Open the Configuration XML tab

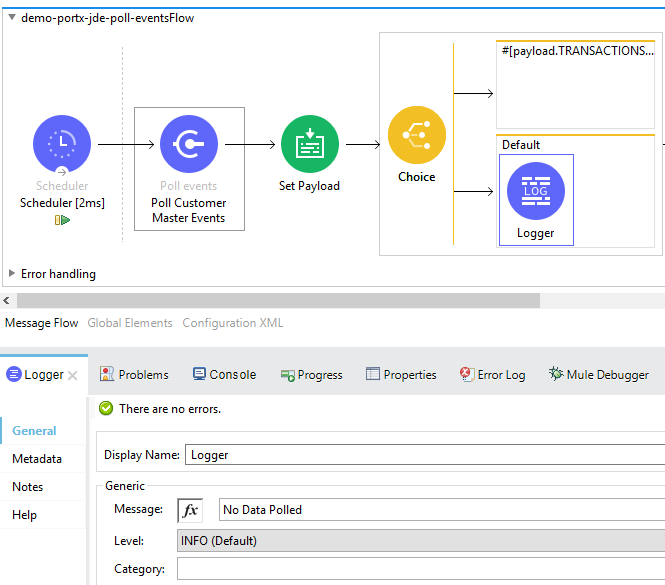click(232, 323)
